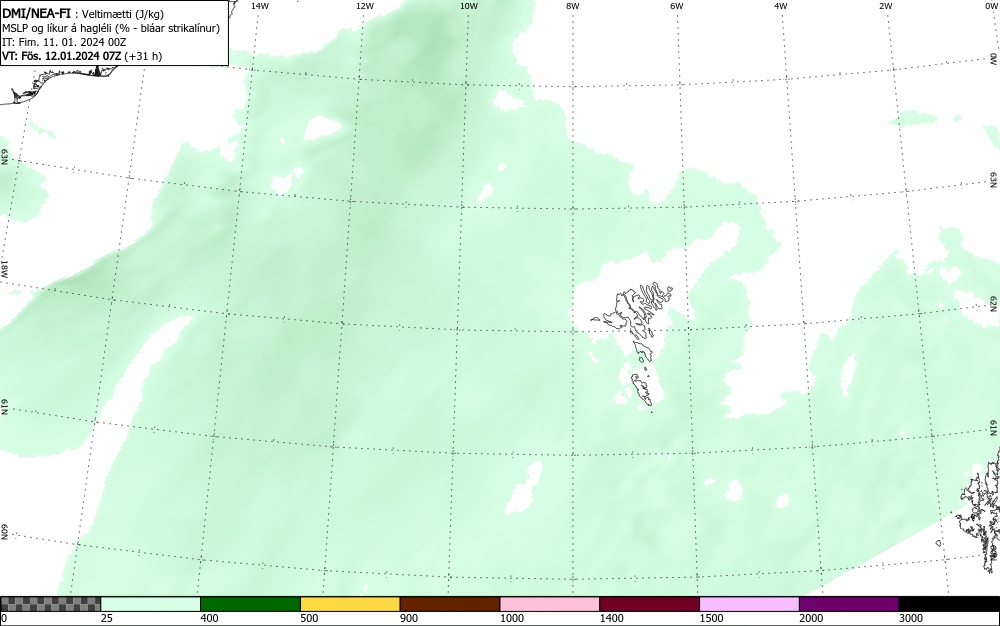
Task: Click the 8W longitude label
Action: click(573, 6)
